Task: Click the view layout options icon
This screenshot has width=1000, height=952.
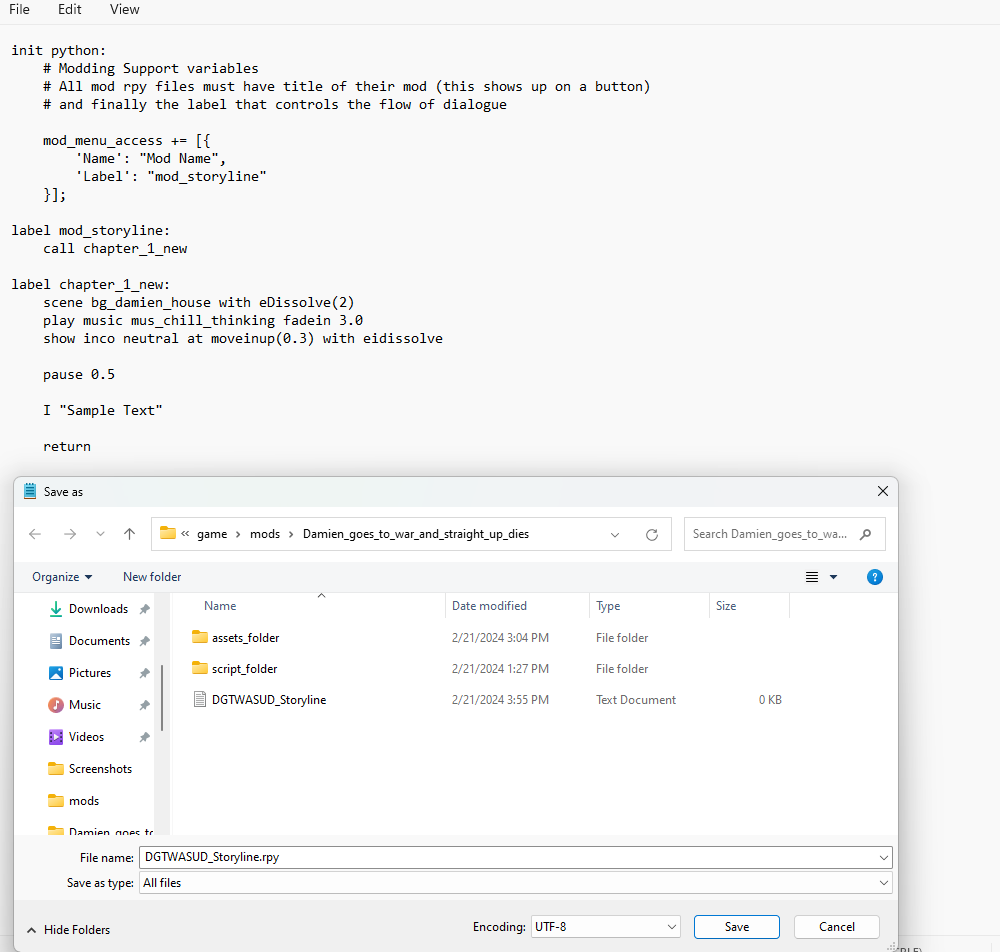Action: [812, 577]
